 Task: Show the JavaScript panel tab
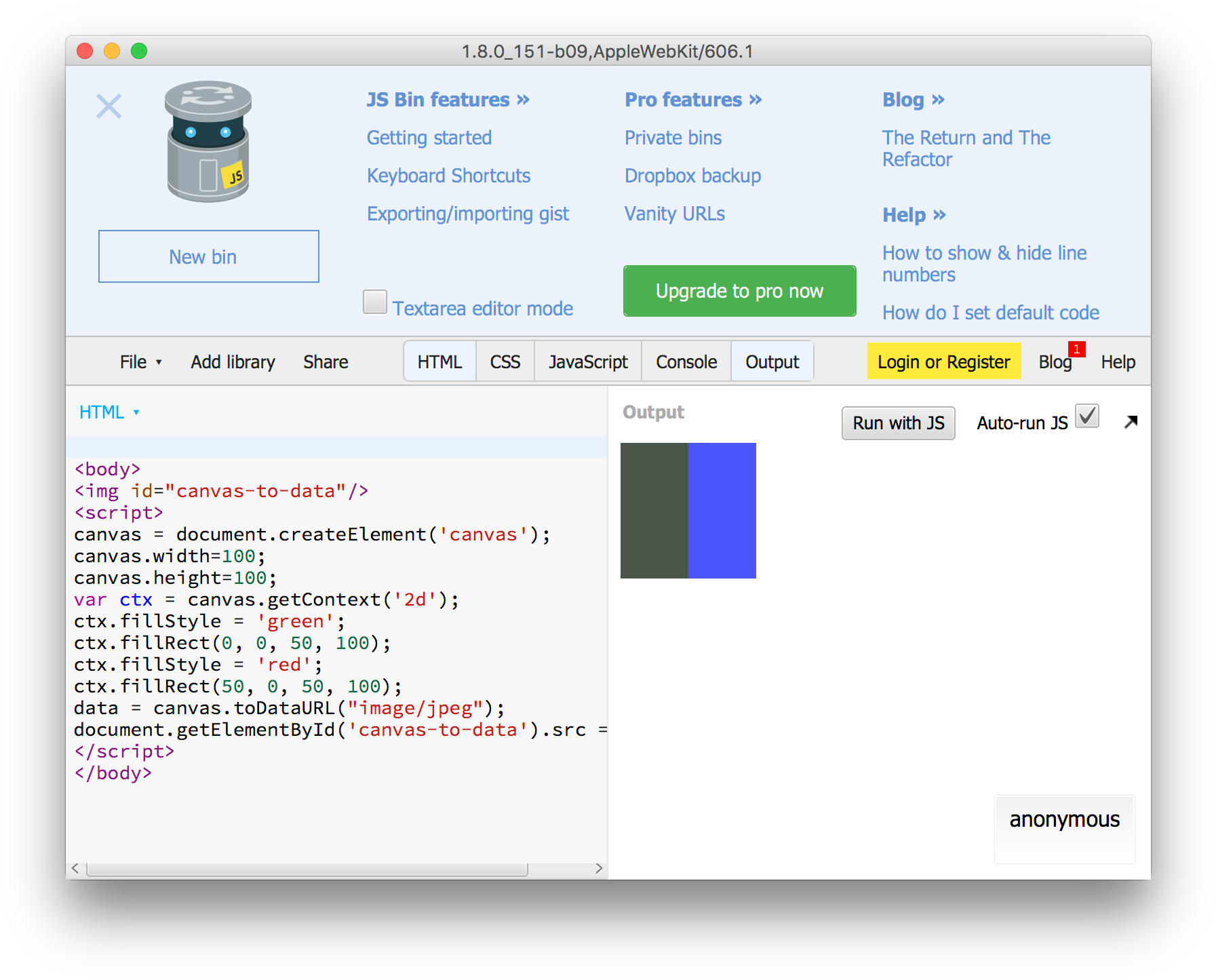pos(588,361)
